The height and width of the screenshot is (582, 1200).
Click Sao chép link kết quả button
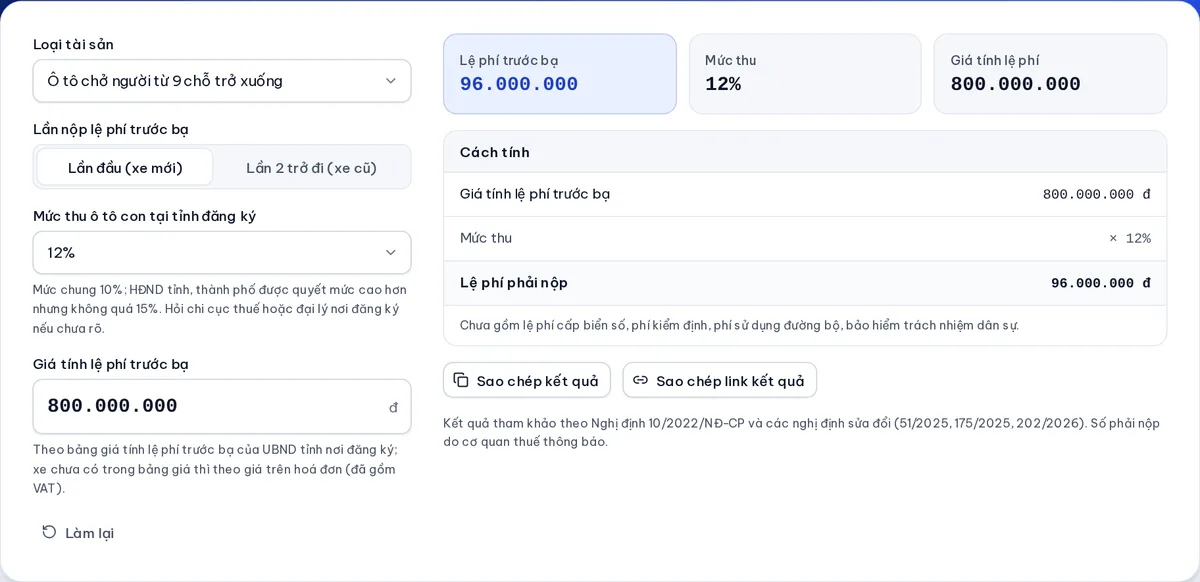[x=720, y=380]
